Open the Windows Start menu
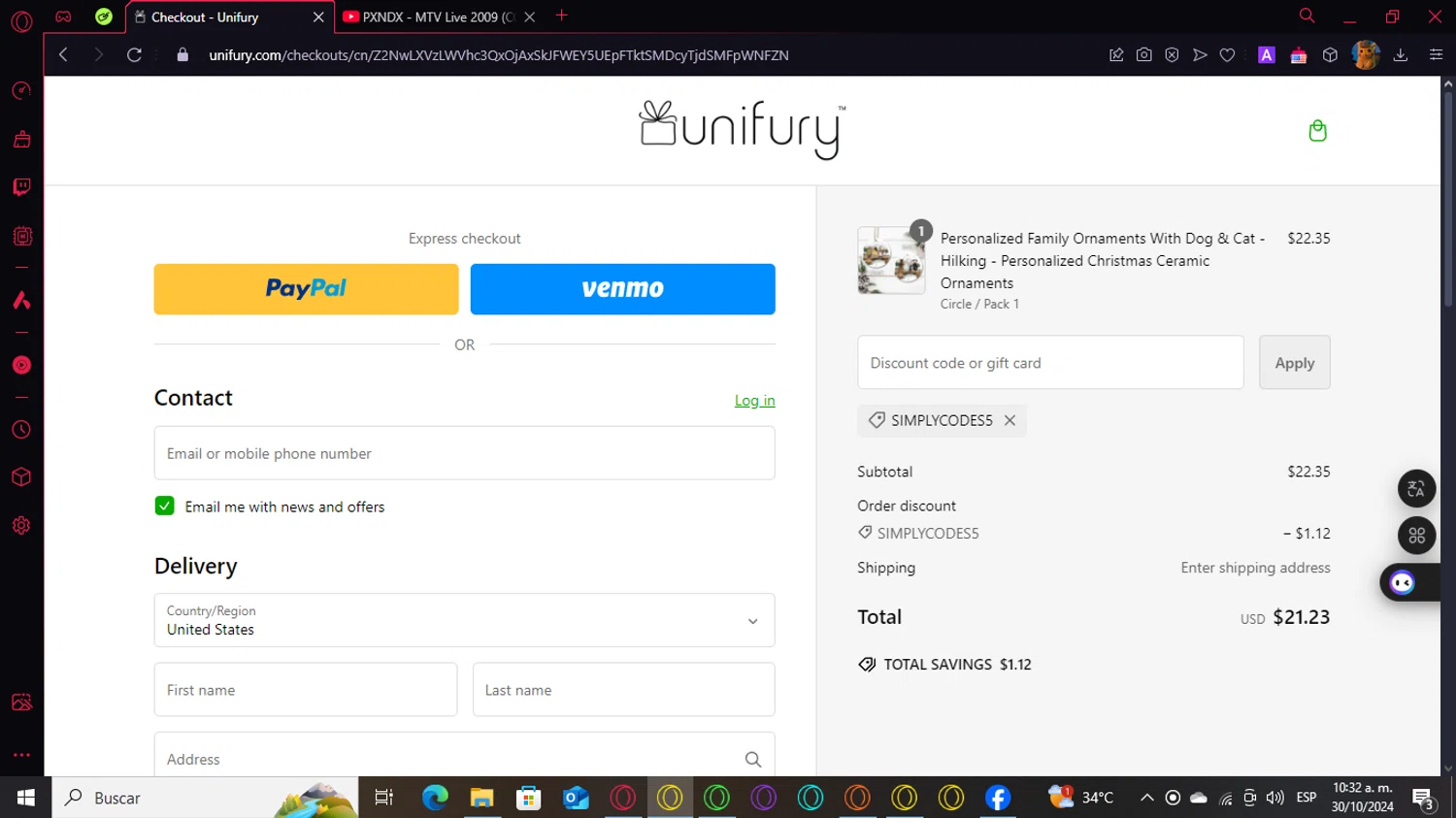Viewport: 1456px width, 818px height. [25, 798]
